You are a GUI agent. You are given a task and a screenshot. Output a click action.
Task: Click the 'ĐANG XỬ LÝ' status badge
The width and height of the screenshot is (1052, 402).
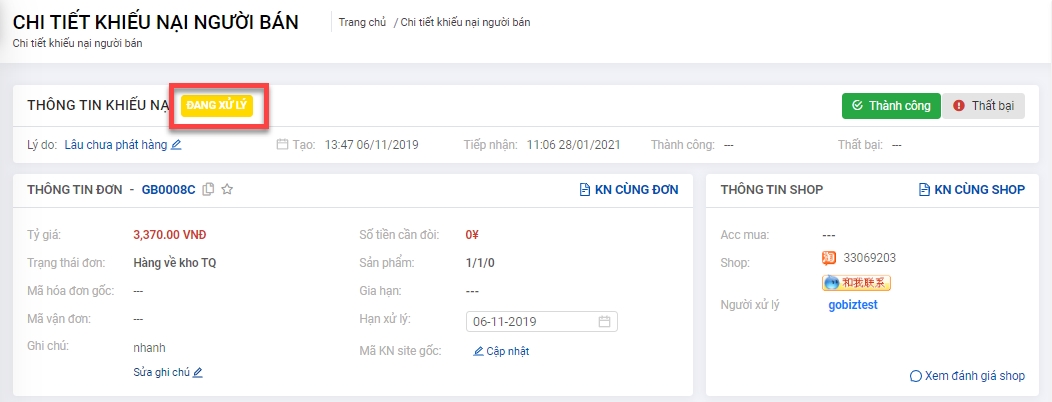tap(218, 105)
